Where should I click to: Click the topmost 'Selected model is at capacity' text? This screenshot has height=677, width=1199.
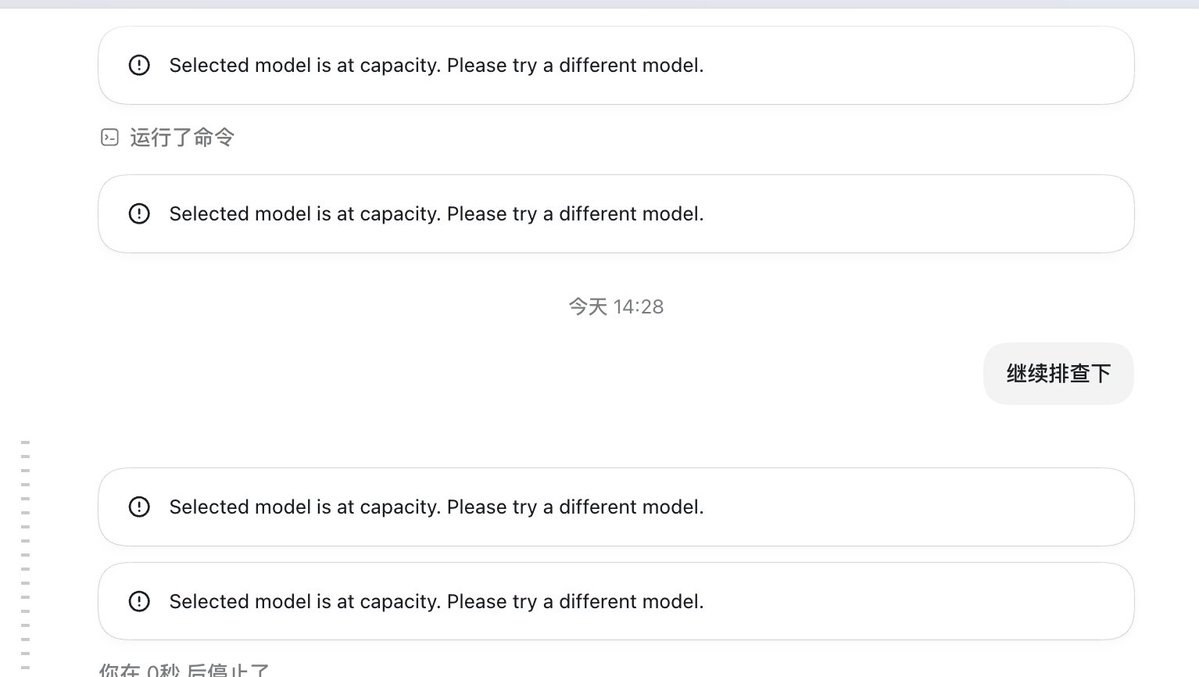pyautogui.click(x=305, y=65)
